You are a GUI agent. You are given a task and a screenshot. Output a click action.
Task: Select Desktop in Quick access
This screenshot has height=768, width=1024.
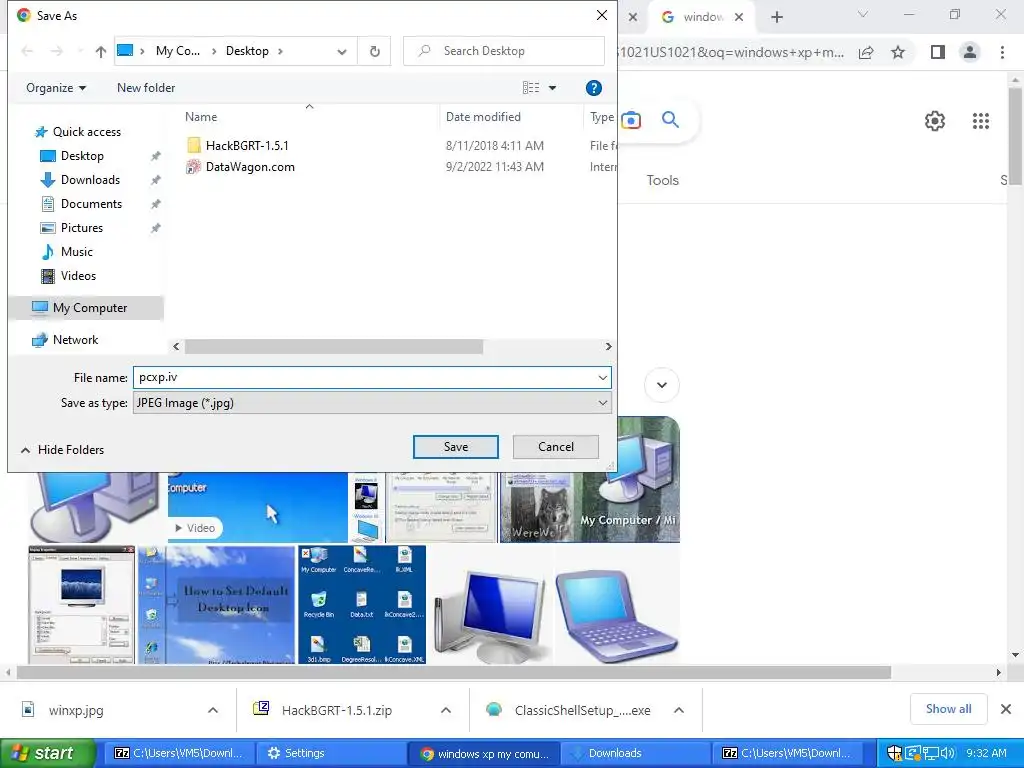(82, 156)
